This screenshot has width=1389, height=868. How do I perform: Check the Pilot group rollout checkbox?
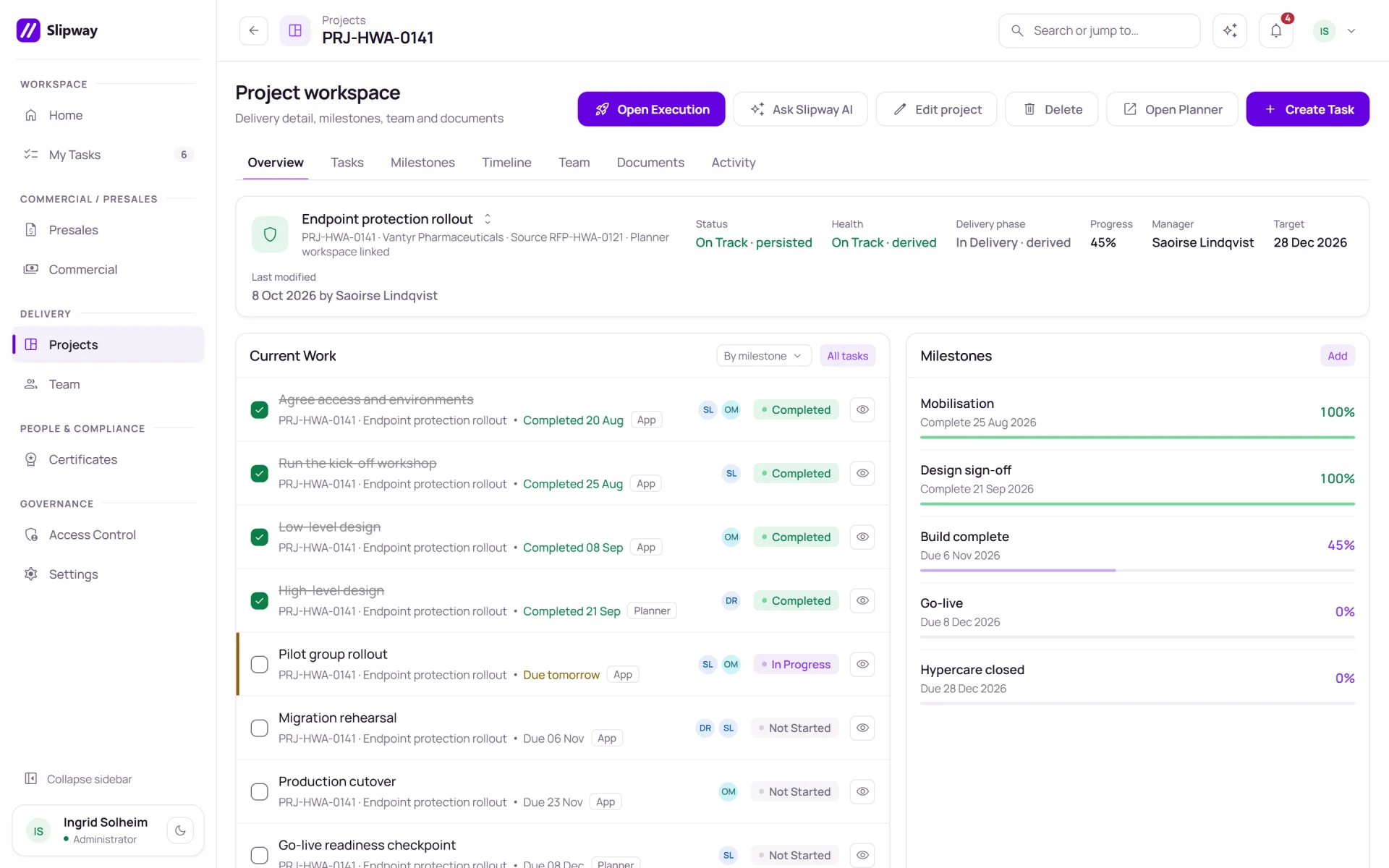[x=259, y=665]
